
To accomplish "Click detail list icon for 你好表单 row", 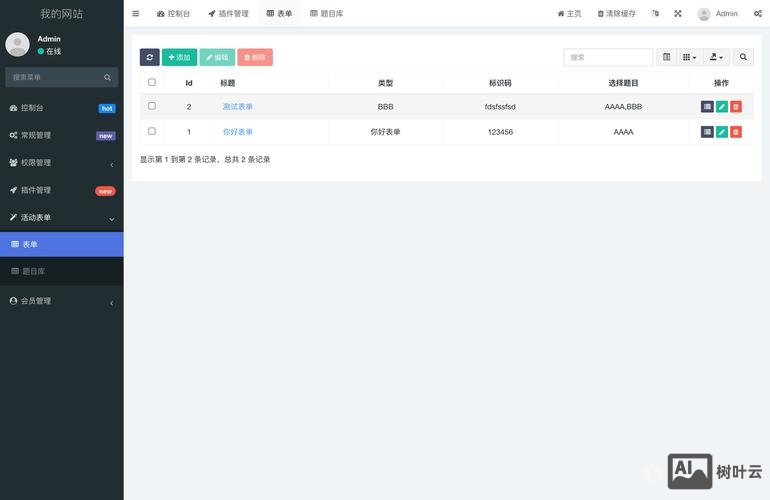I will click(x=707, y=132).
